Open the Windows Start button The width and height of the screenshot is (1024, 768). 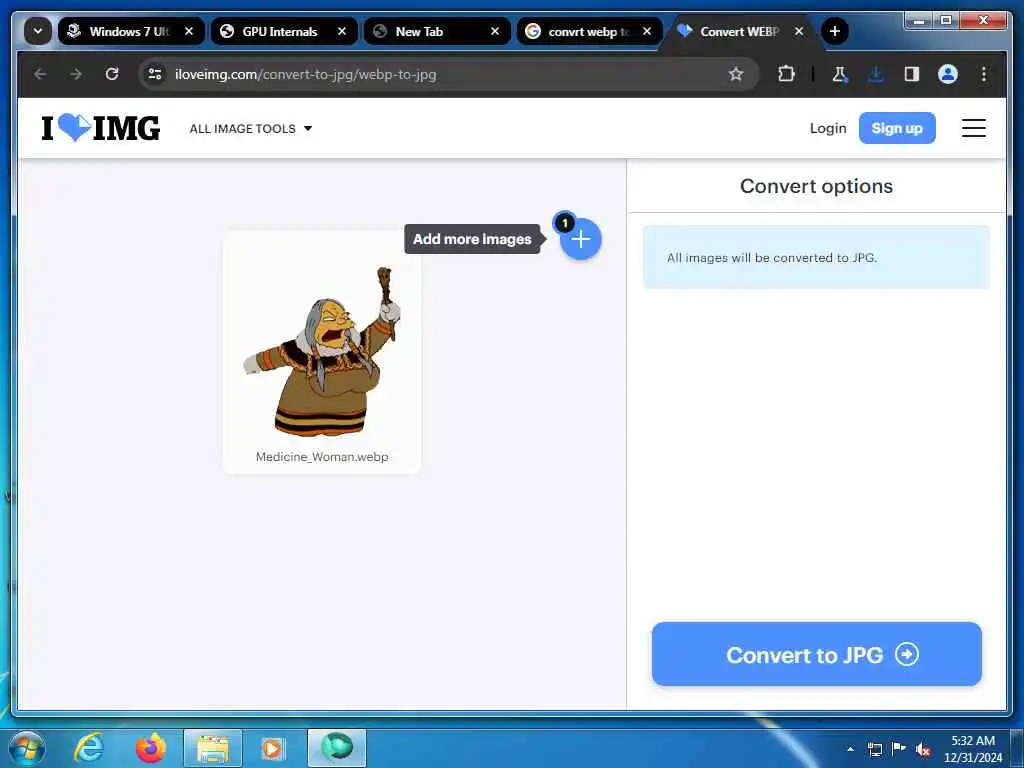27,748
